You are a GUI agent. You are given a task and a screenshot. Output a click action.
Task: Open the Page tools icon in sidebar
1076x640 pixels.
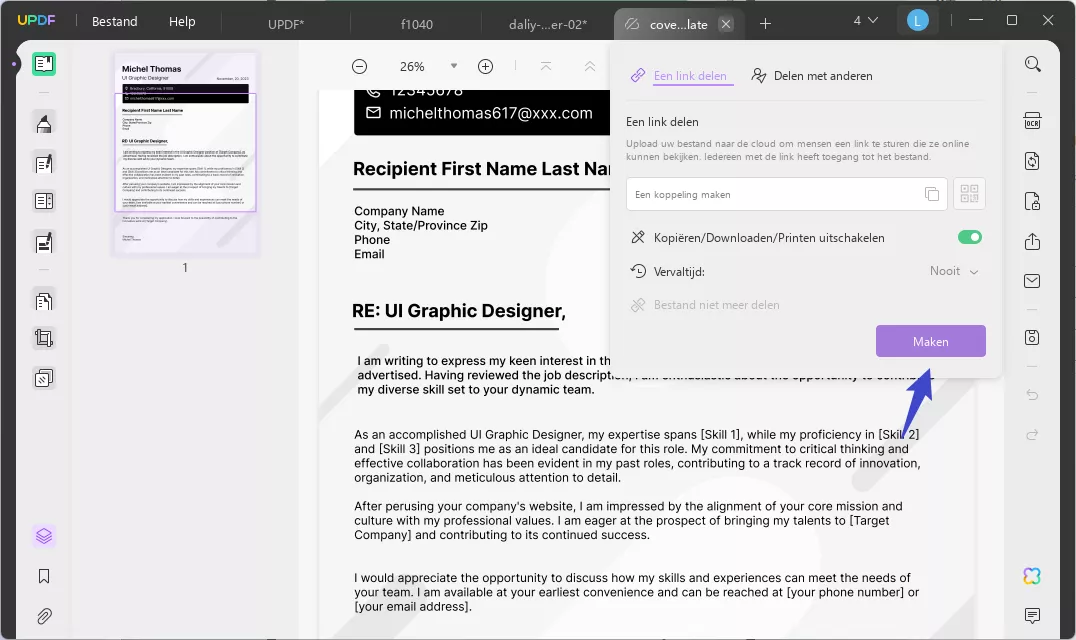44,301
